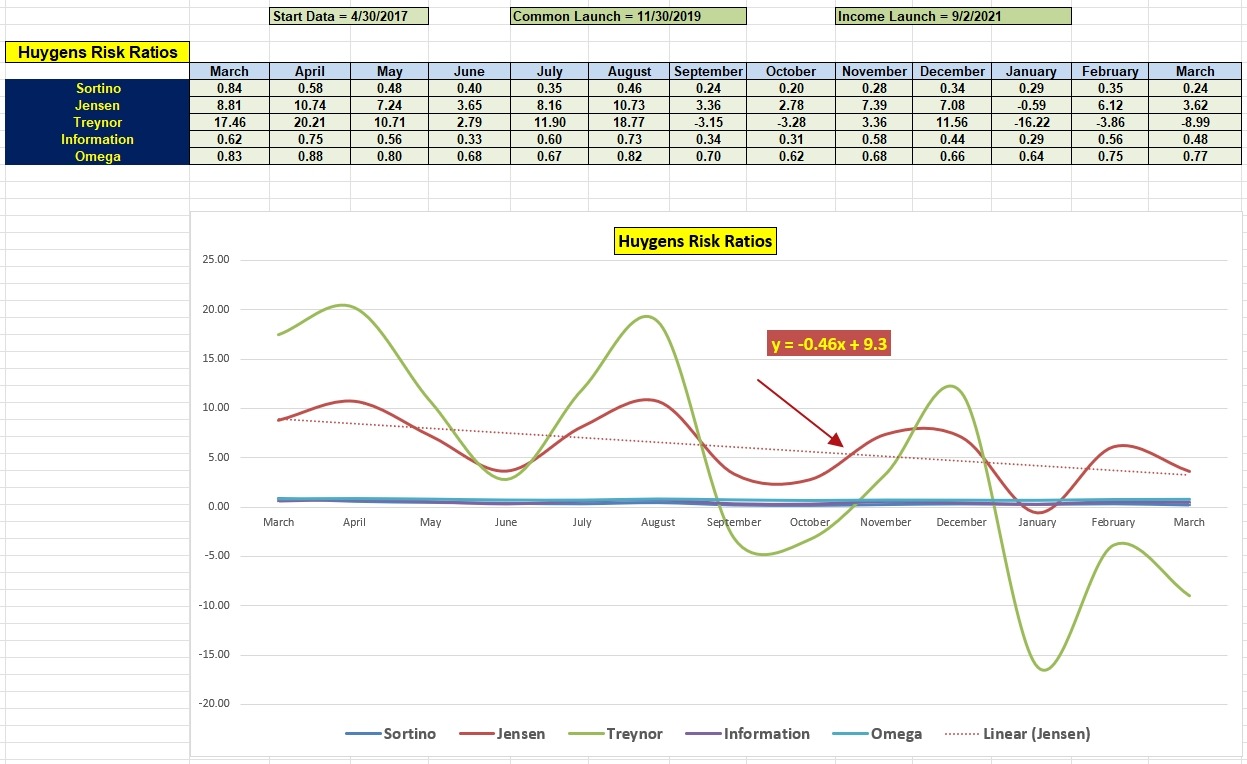Click the August label on the chart's horizontal axis
The image size is (1247, 764).
tap(658, 522)
